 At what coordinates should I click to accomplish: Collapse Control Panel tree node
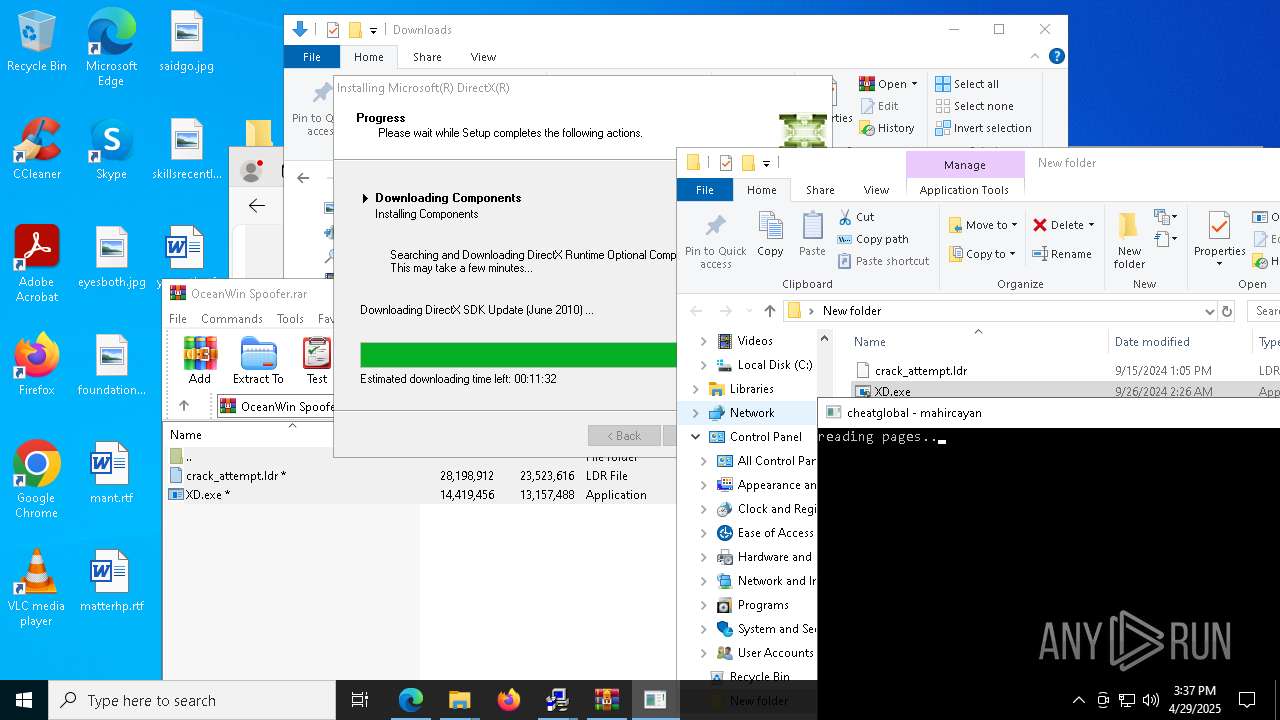696,437
